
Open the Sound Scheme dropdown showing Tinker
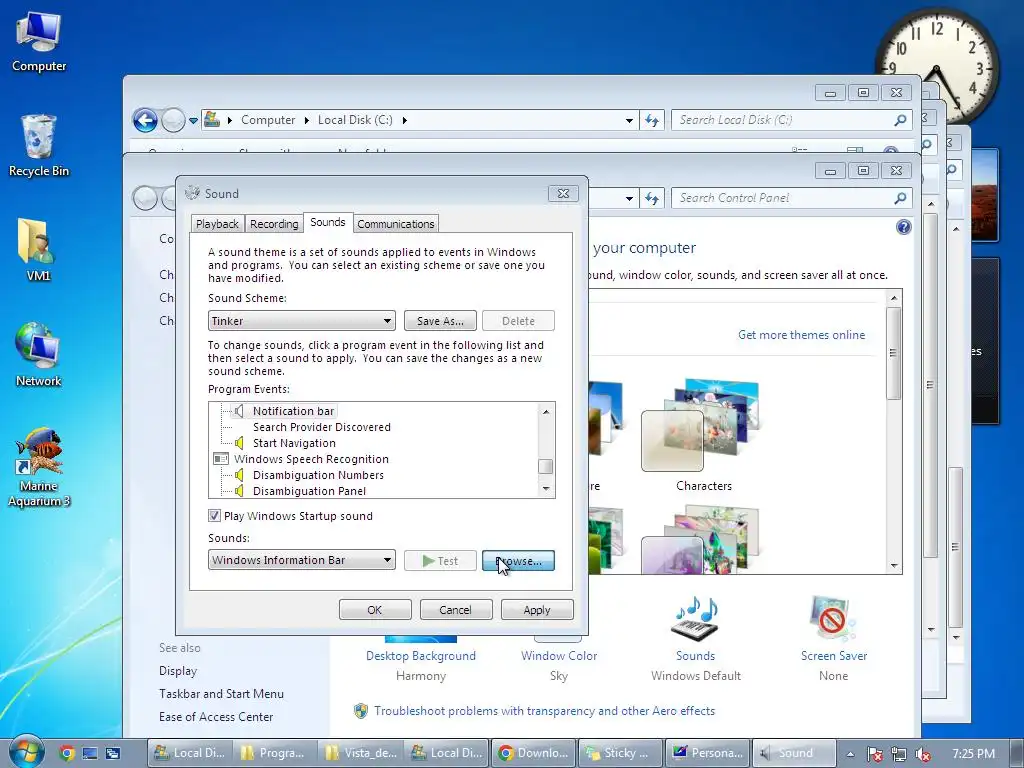coord(302,321)
